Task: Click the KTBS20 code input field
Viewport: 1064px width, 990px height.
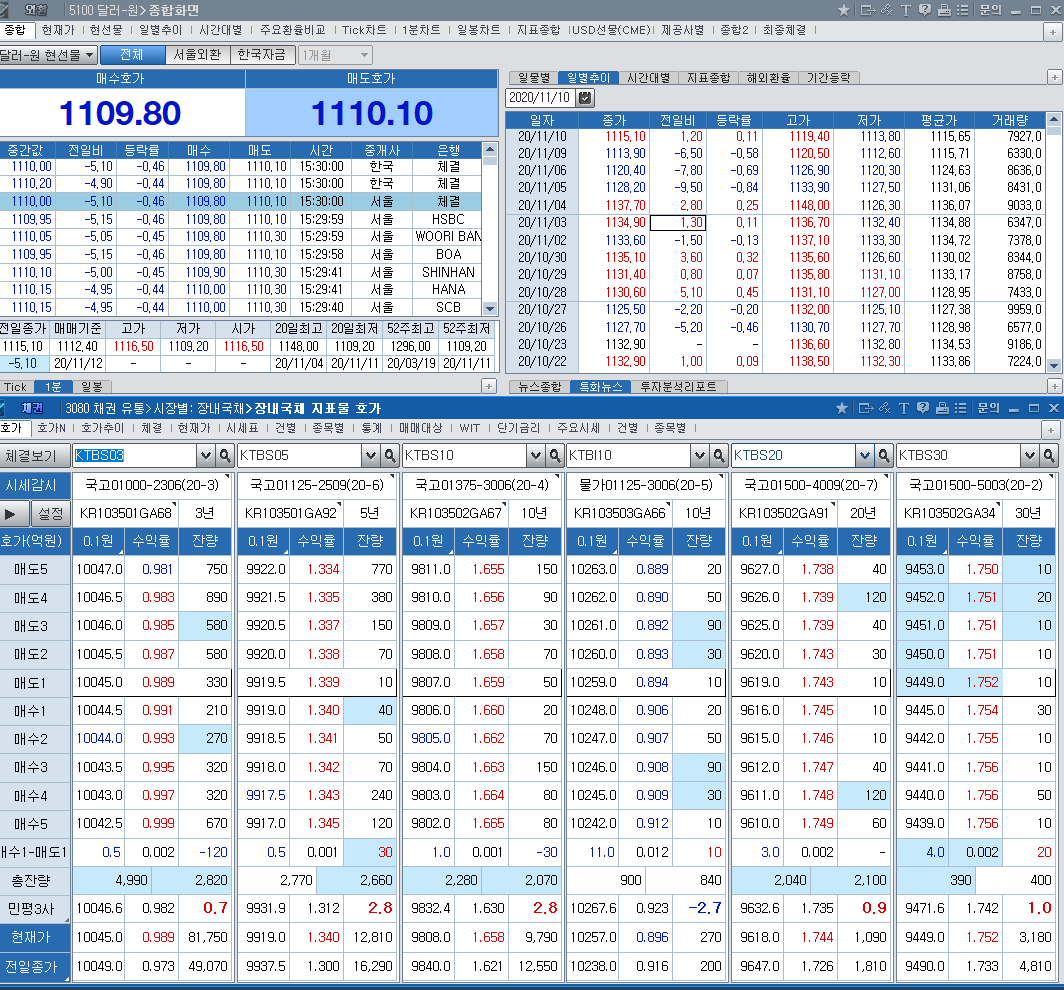Action: pos(793,456)
